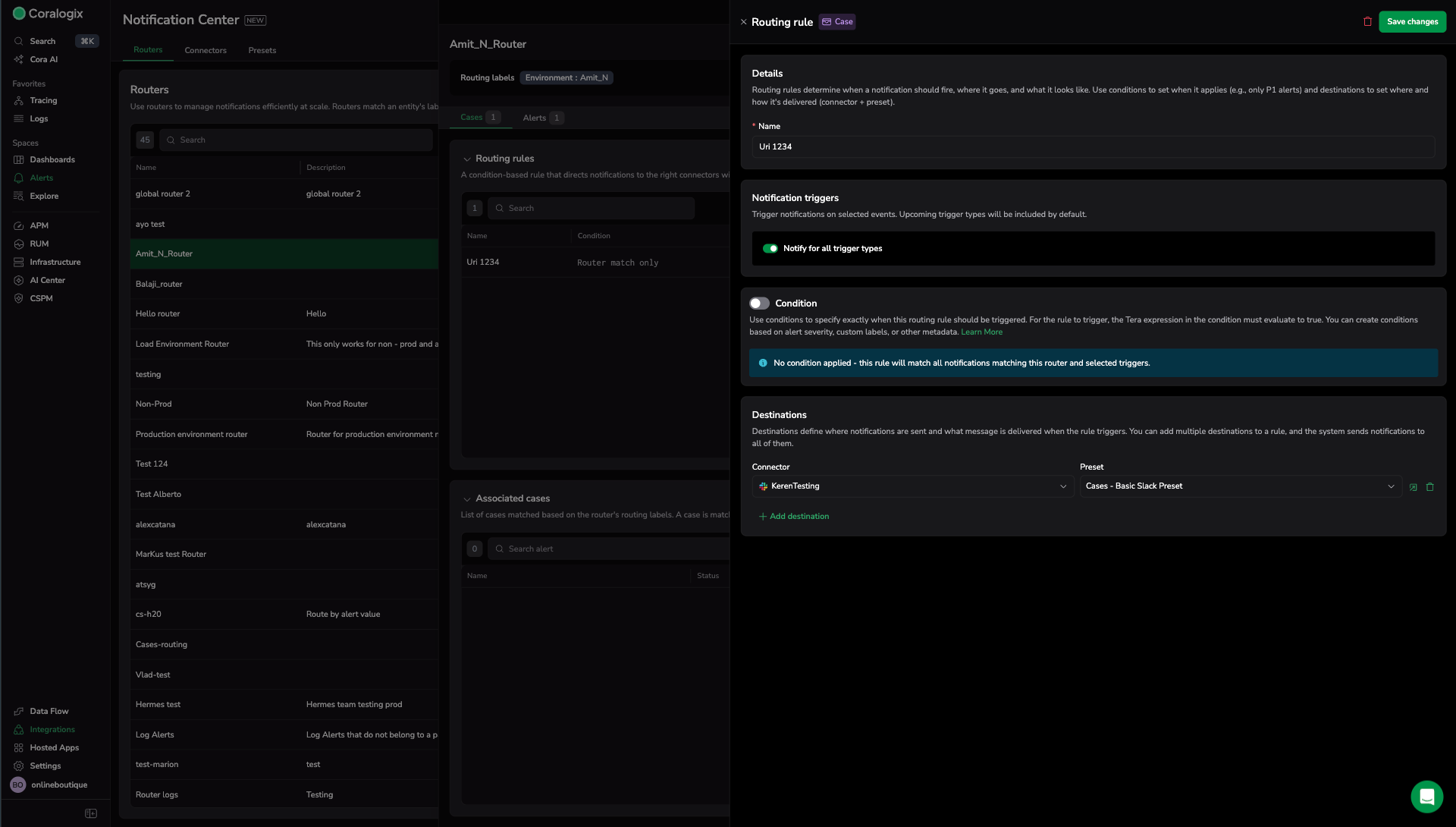This screenshot has height=827, width=1456.
Task: Open the chat support bubble icon
Action: pyautogui.click(x=1426, y=797)
